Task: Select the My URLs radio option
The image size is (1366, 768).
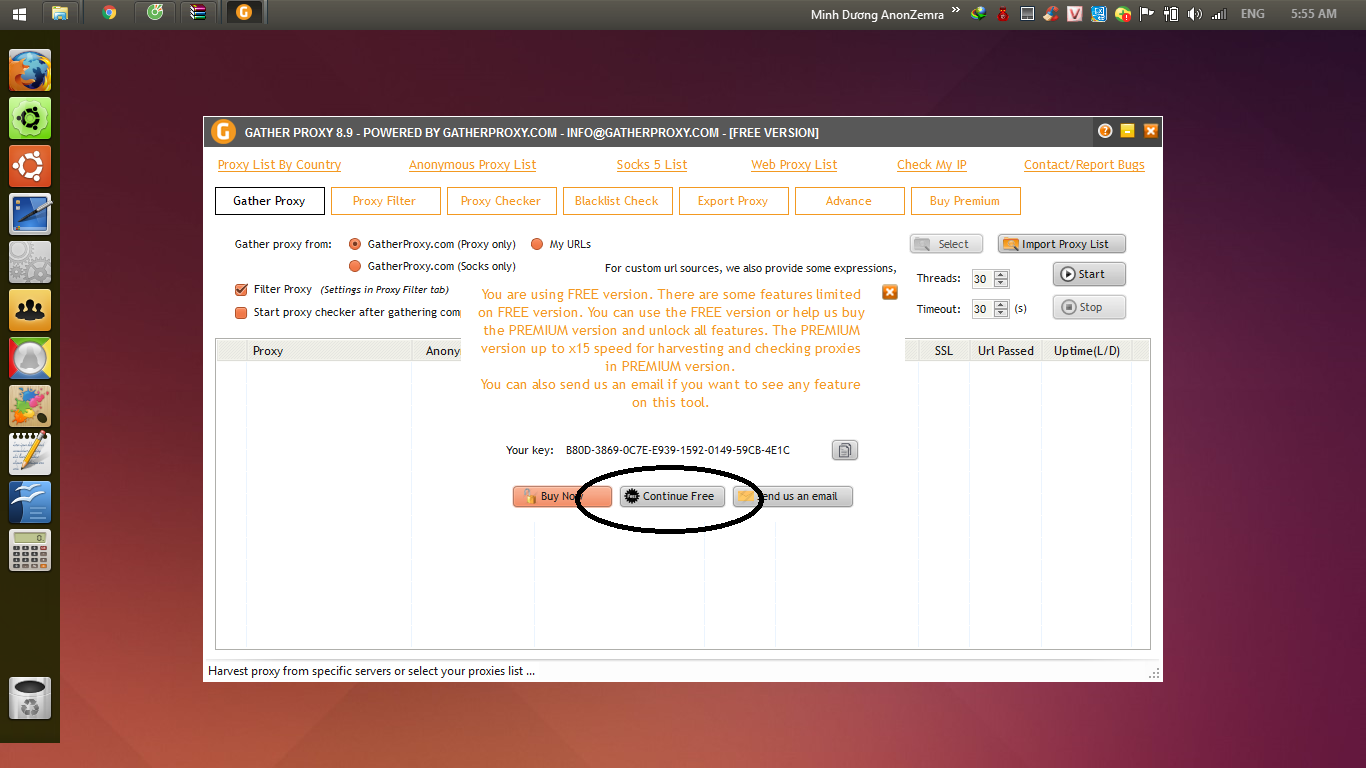Action: [x=537, y=244]
